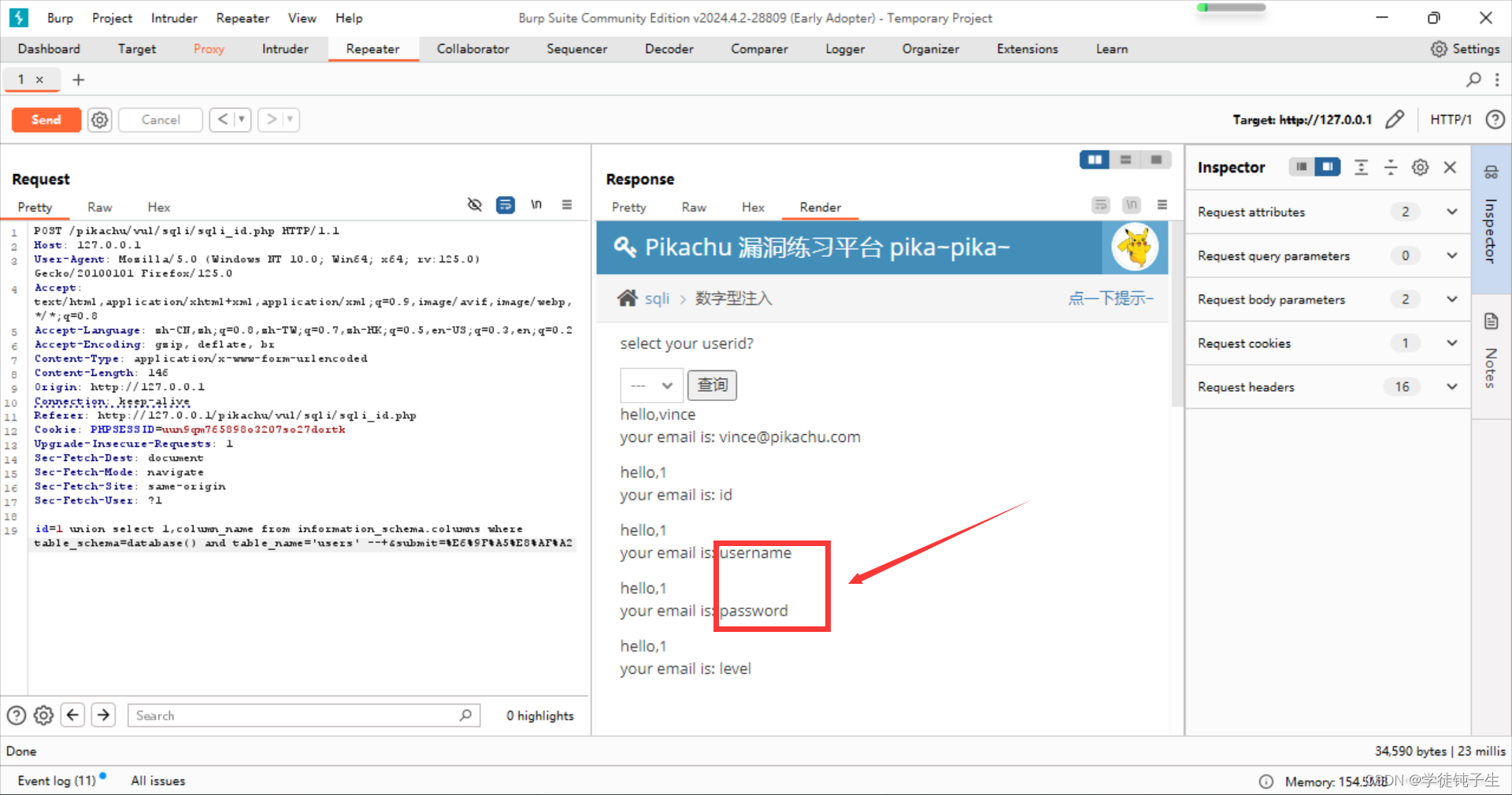
Task: Open request search help icon
Action: 17,715
